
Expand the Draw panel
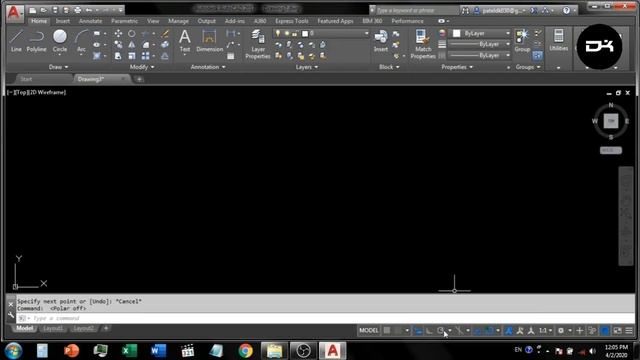click(58, 67)
